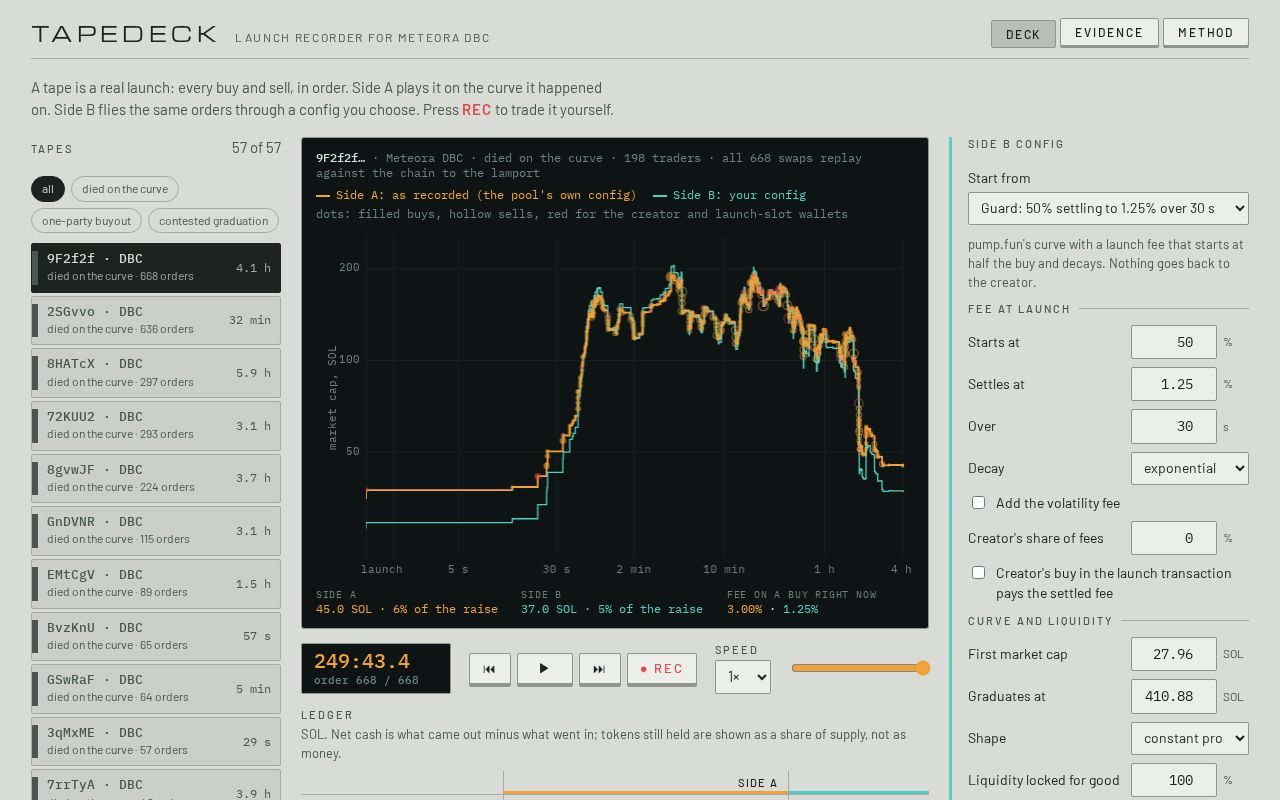Click the red REC word in the intro
Image resolution: width=1280 pixels, height=800 pixels.
pos(476,110)
